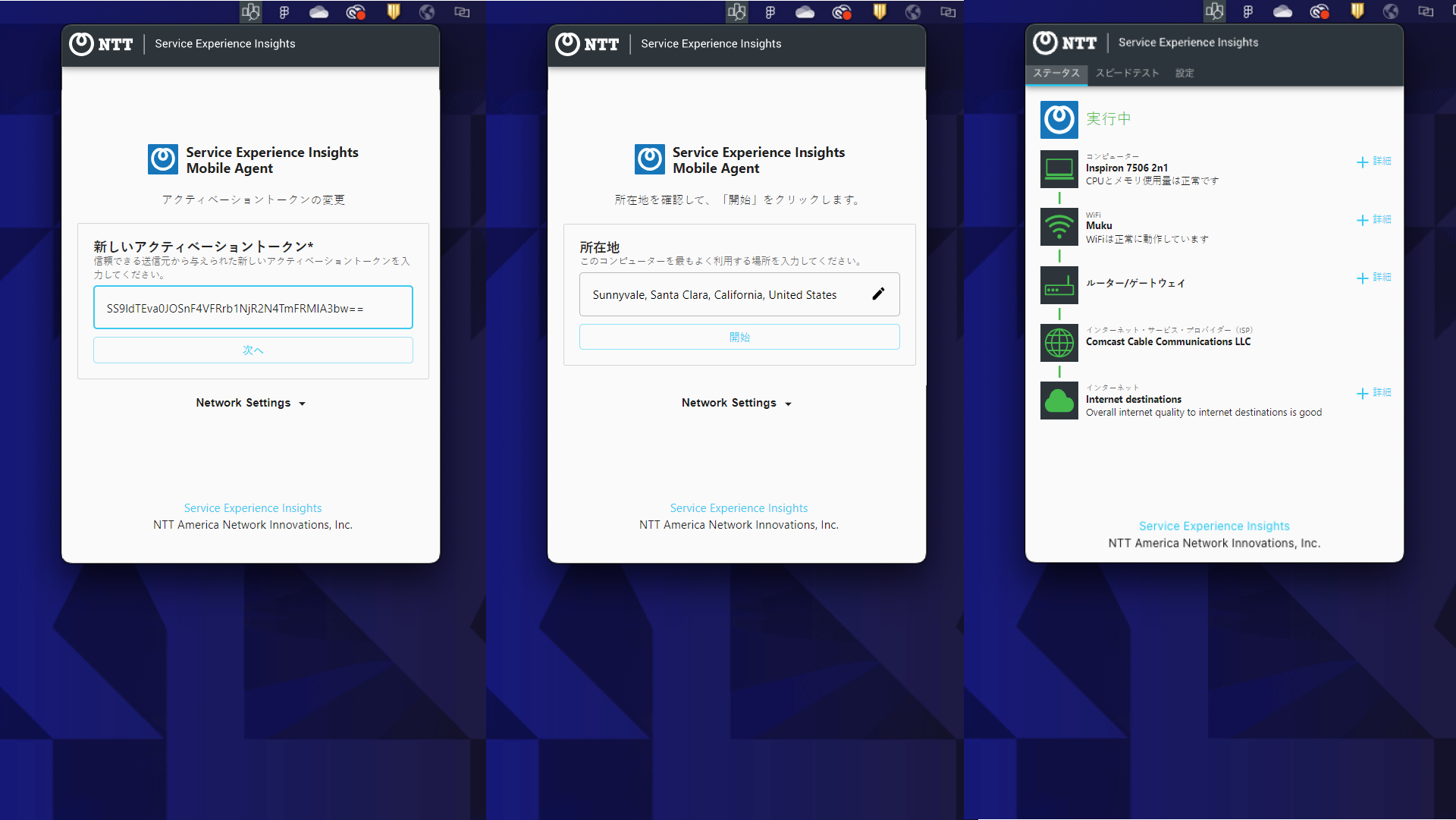Click the blue power logo beside 実行中
Image resolution: width=1456 pixels, height=820 pixels.
pyautogui.click(x=1059, y=119)
